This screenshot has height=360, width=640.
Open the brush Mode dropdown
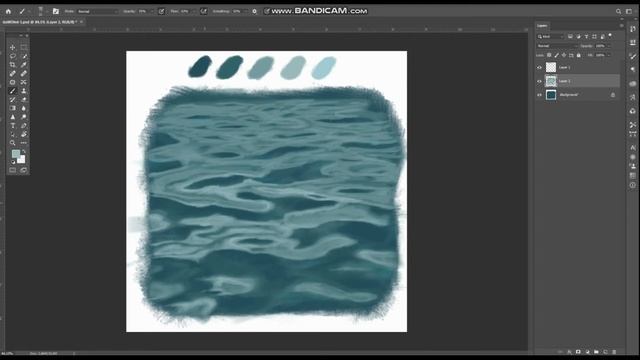click(98, 11)
